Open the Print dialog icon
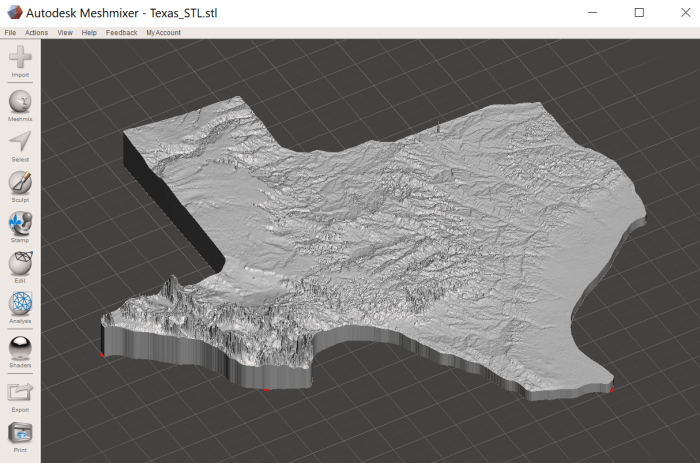This screenshot has height=463, width=700. tap(20, 433)
